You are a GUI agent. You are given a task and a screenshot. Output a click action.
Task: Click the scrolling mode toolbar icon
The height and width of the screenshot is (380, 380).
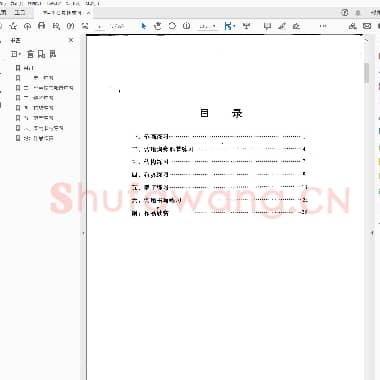247,26
